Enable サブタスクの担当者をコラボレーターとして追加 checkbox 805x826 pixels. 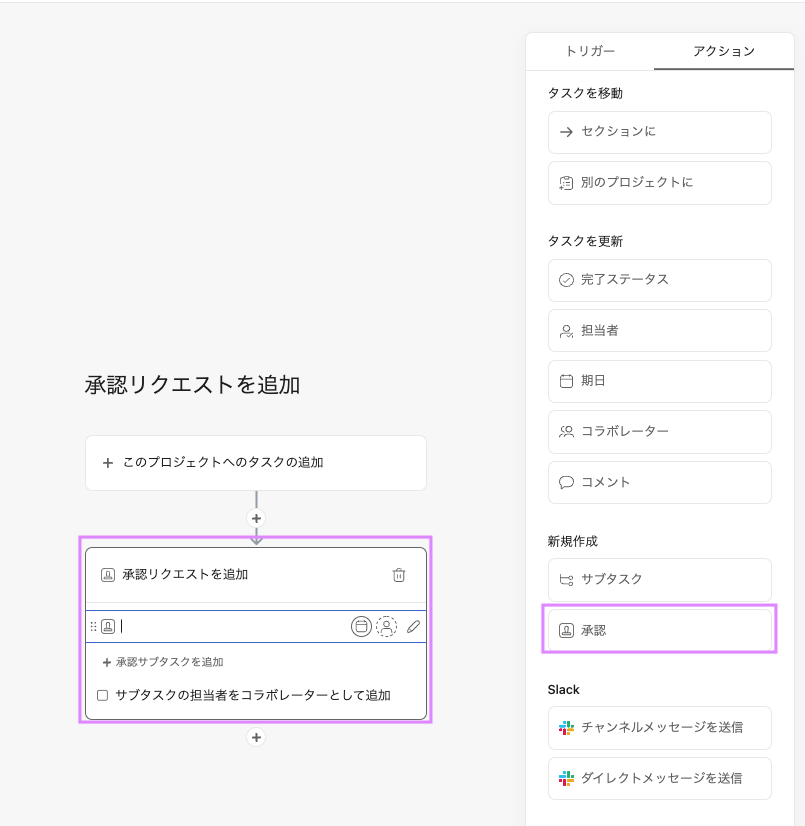102,695
